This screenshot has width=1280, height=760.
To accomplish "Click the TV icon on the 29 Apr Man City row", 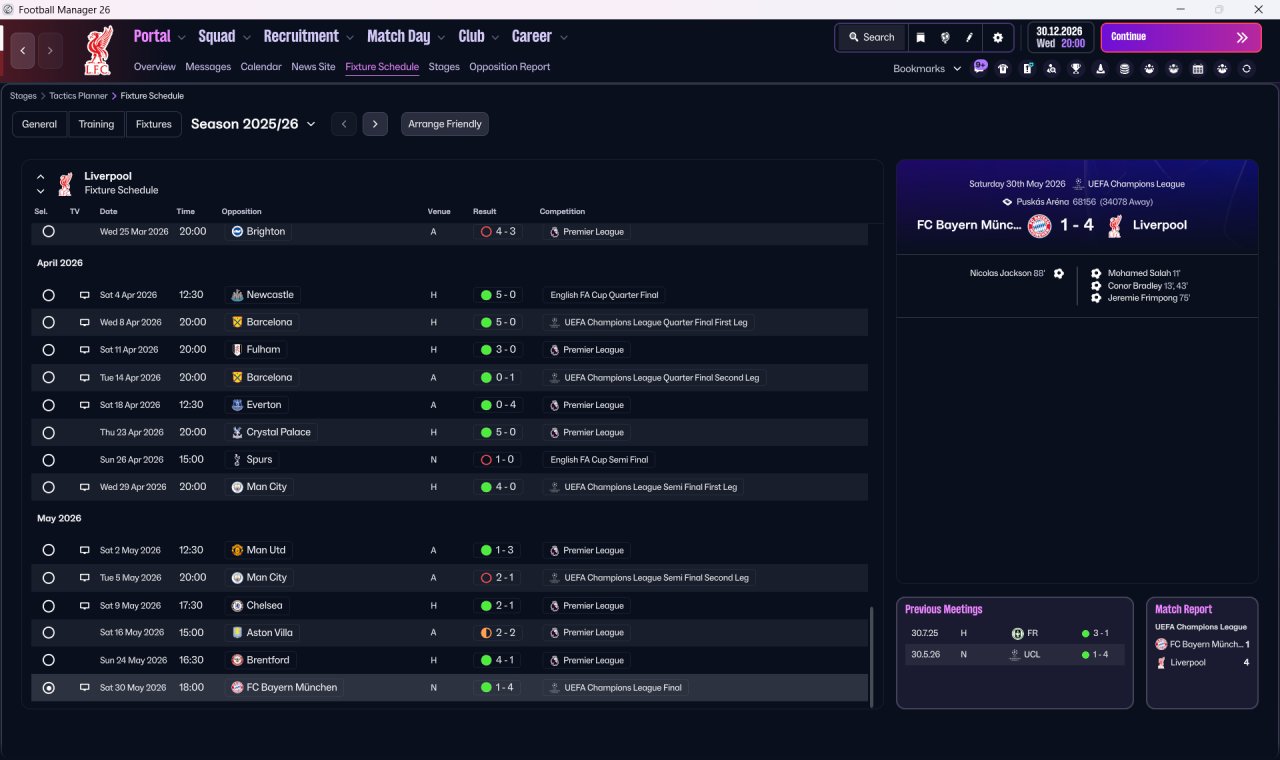I will [85, 487].
